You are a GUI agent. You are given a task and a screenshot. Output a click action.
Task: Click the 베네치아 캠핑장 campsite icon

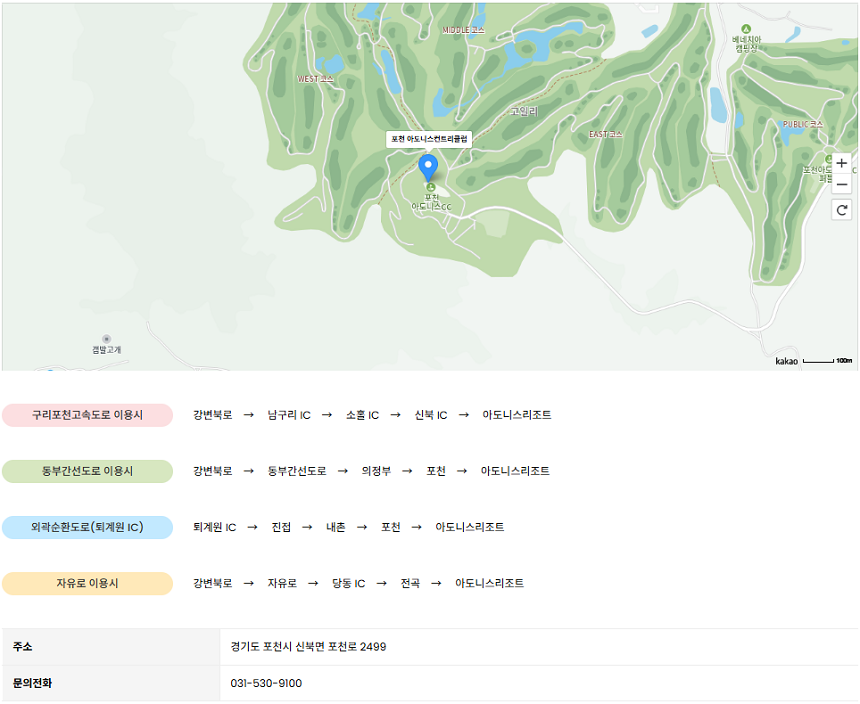pyautogui.click(x=745, y=28)
